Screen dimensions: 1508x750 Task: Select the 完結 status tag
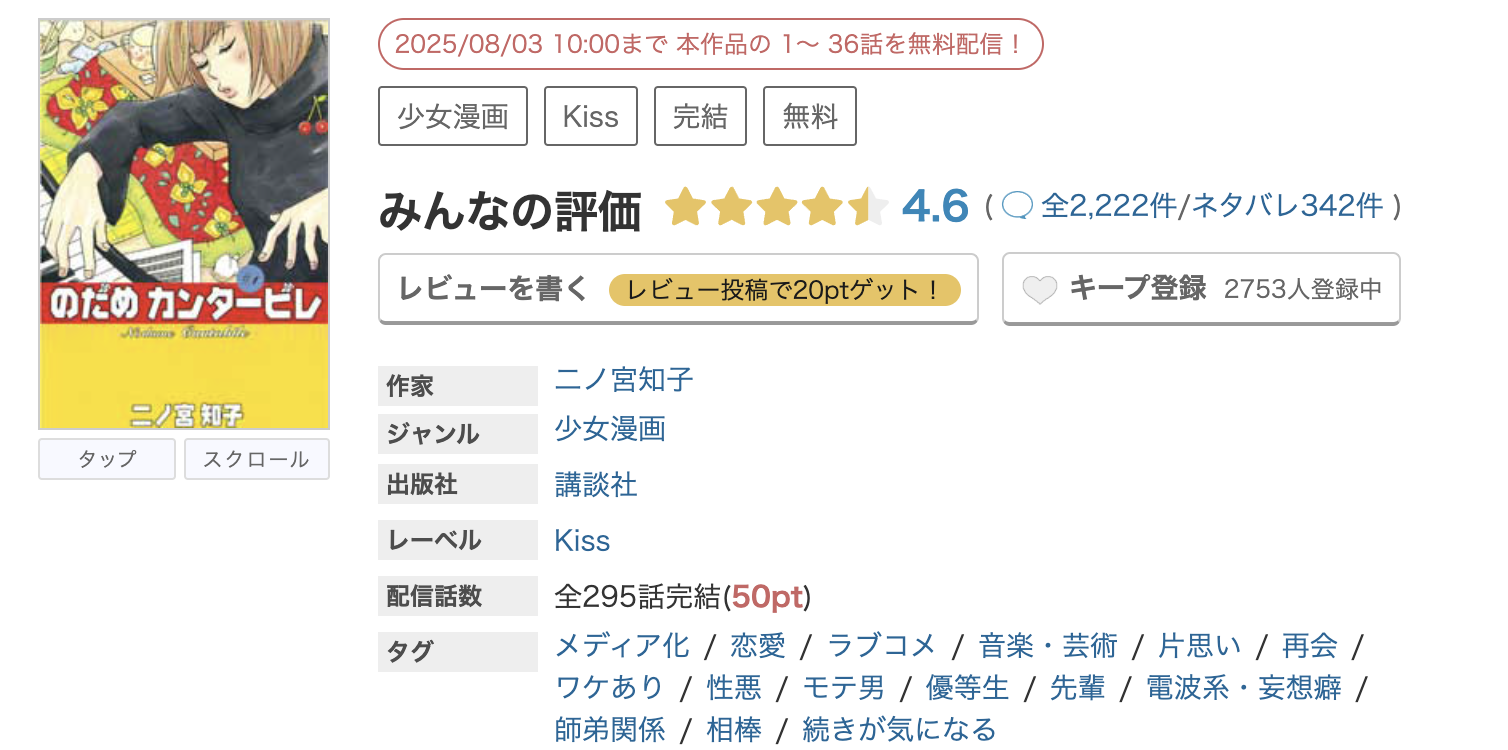tap(700, 115)
